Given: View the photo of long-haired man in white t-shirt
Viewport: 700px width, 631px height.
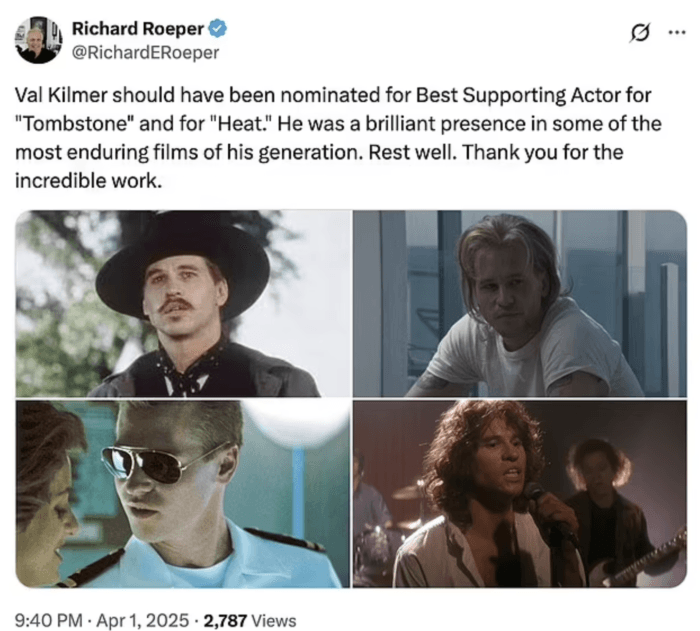Looking at the screenshot, I should (520, 303).
